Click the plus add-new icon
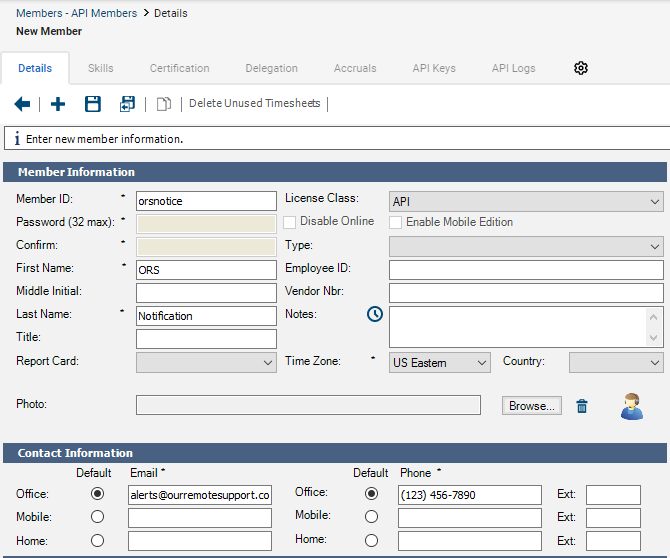 pyautogui.click(x=58, y=104)
